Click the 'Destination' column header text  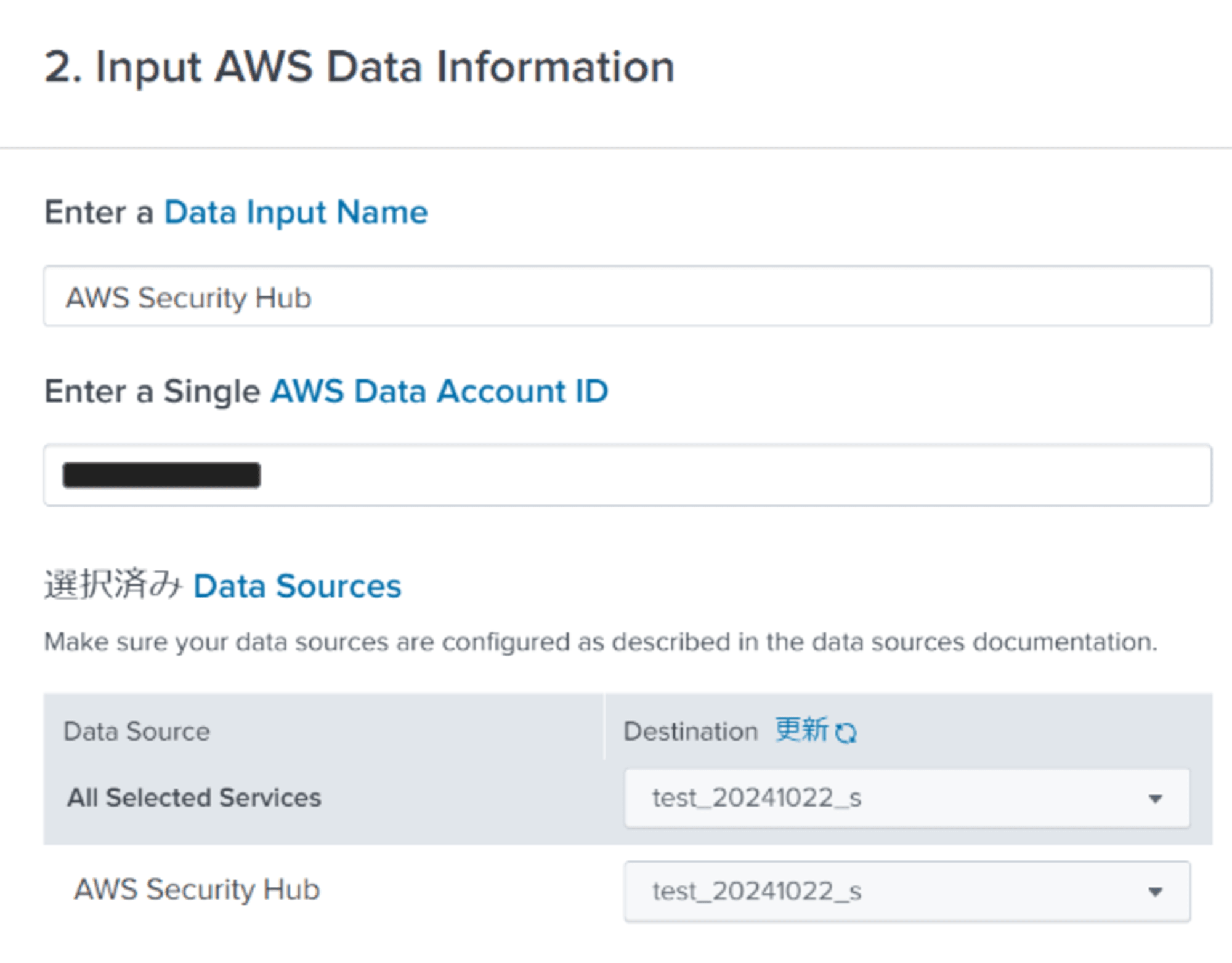coord(691,731)
